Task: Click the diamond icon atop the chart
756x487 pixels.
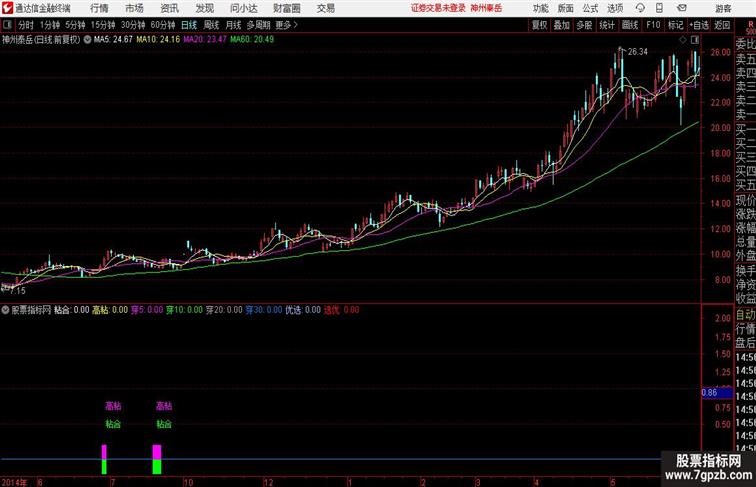Action: (x=683, y=40)
